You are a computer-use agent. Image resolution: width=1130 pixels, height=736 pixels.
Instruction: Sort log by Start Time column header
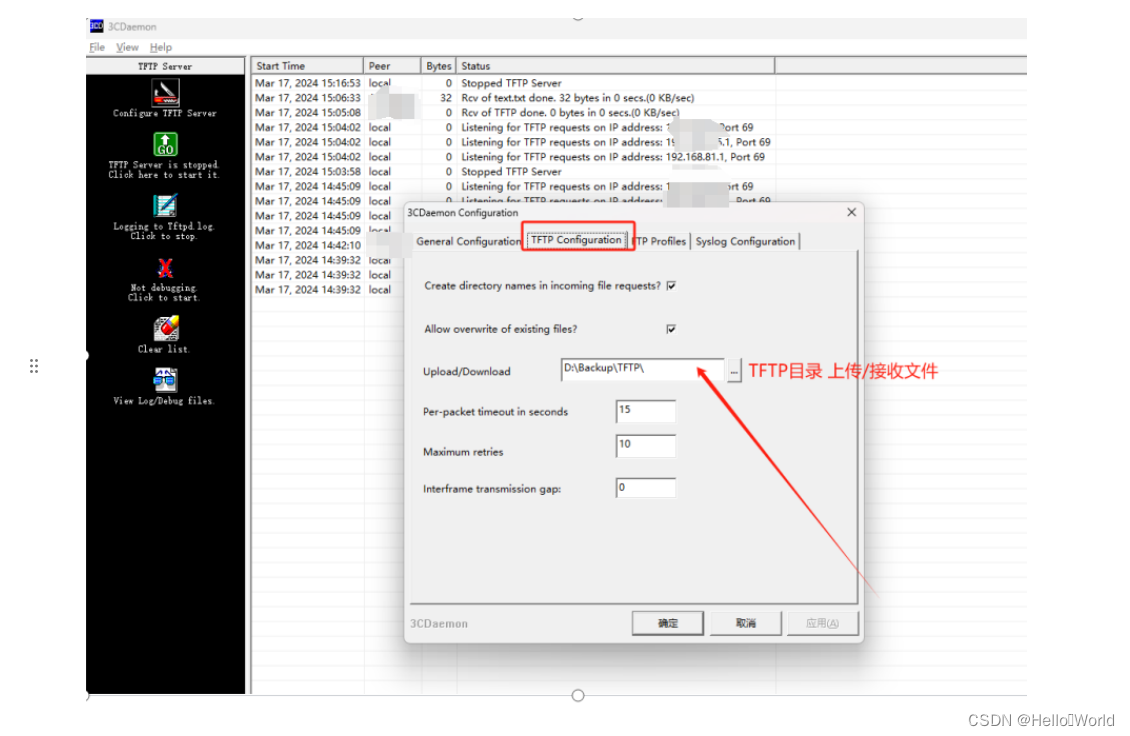(x=307, y=66)
